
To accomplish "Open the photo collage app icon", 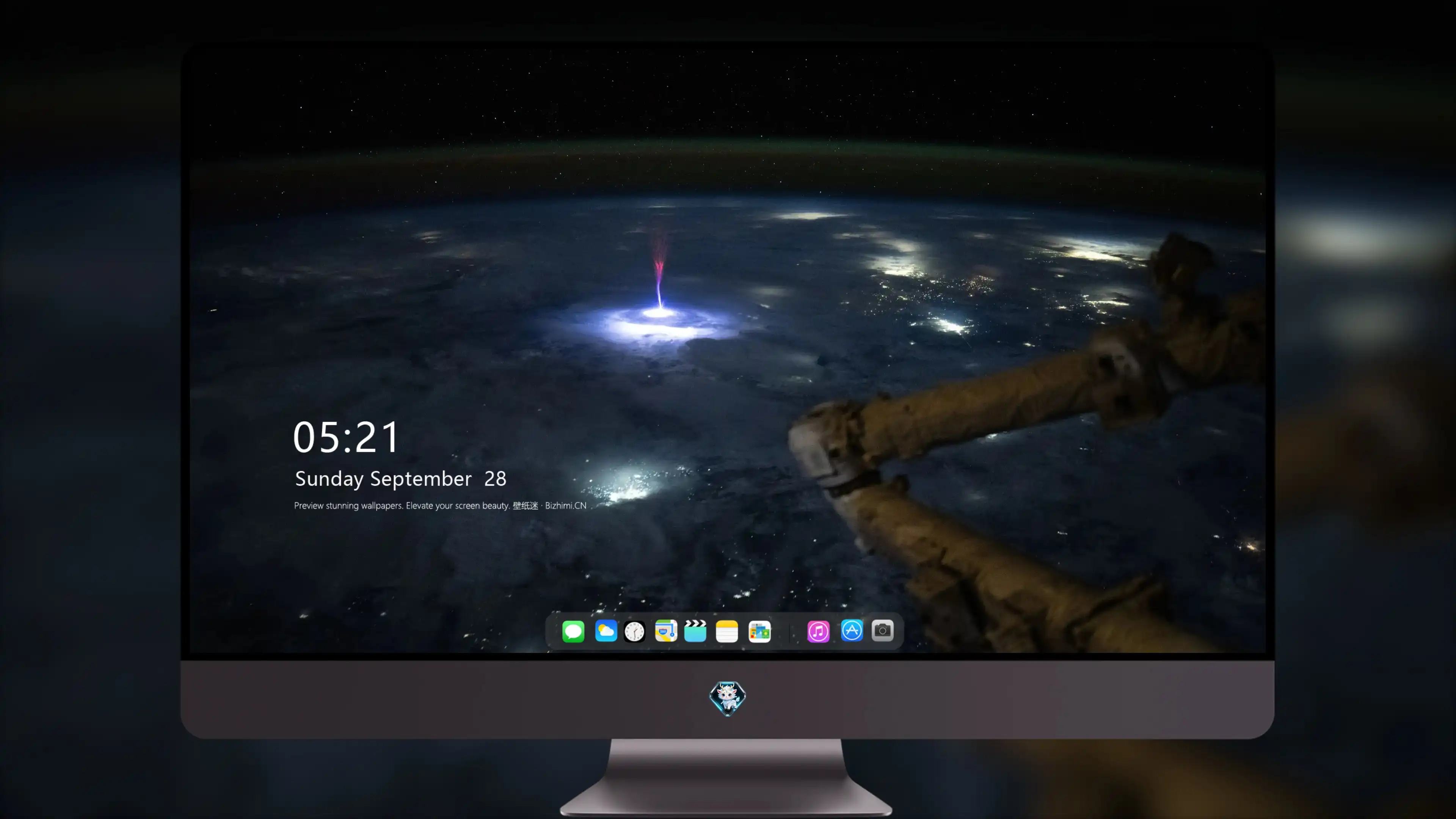I will pyautogui.click(x=759, y=631).
